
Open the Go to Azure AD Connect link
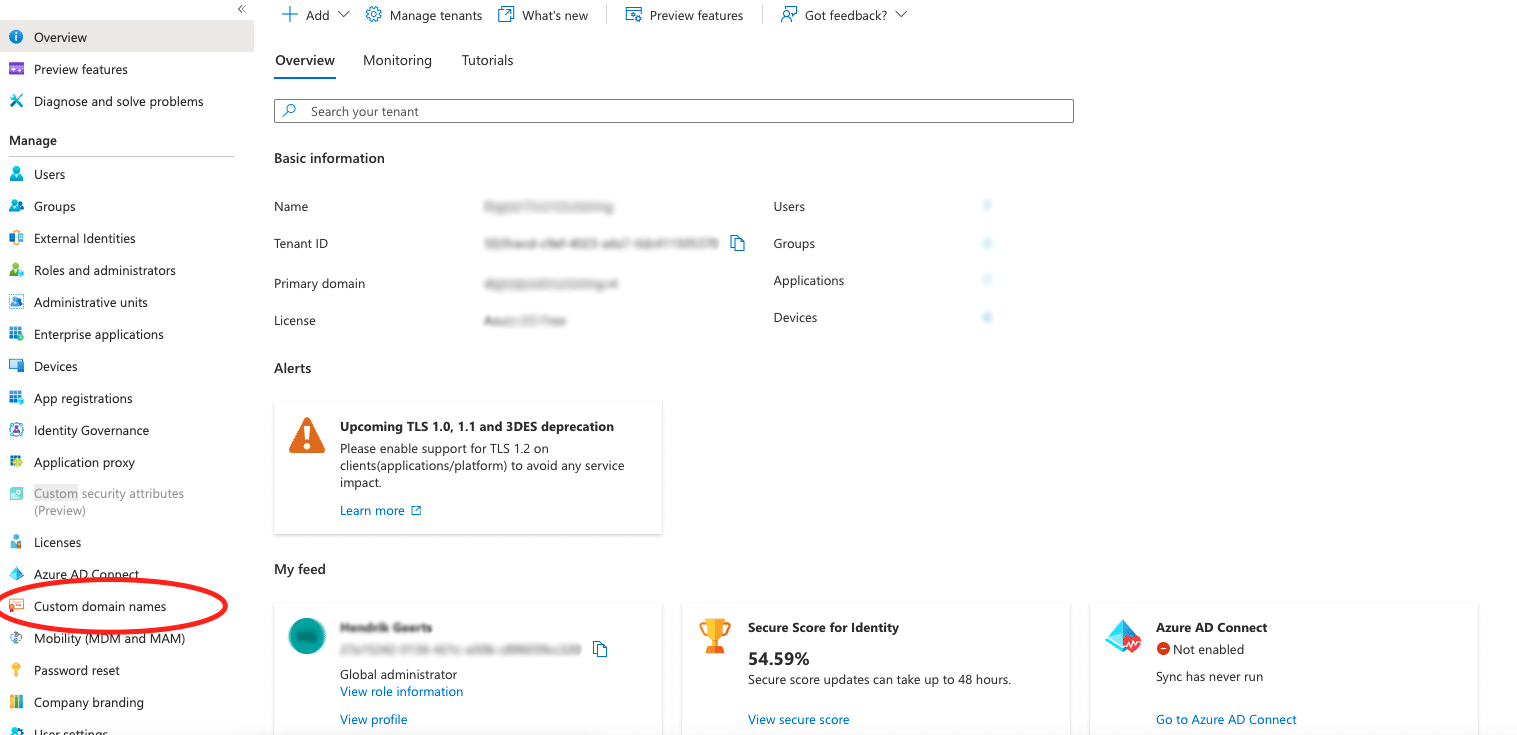tap(1226, 719)
